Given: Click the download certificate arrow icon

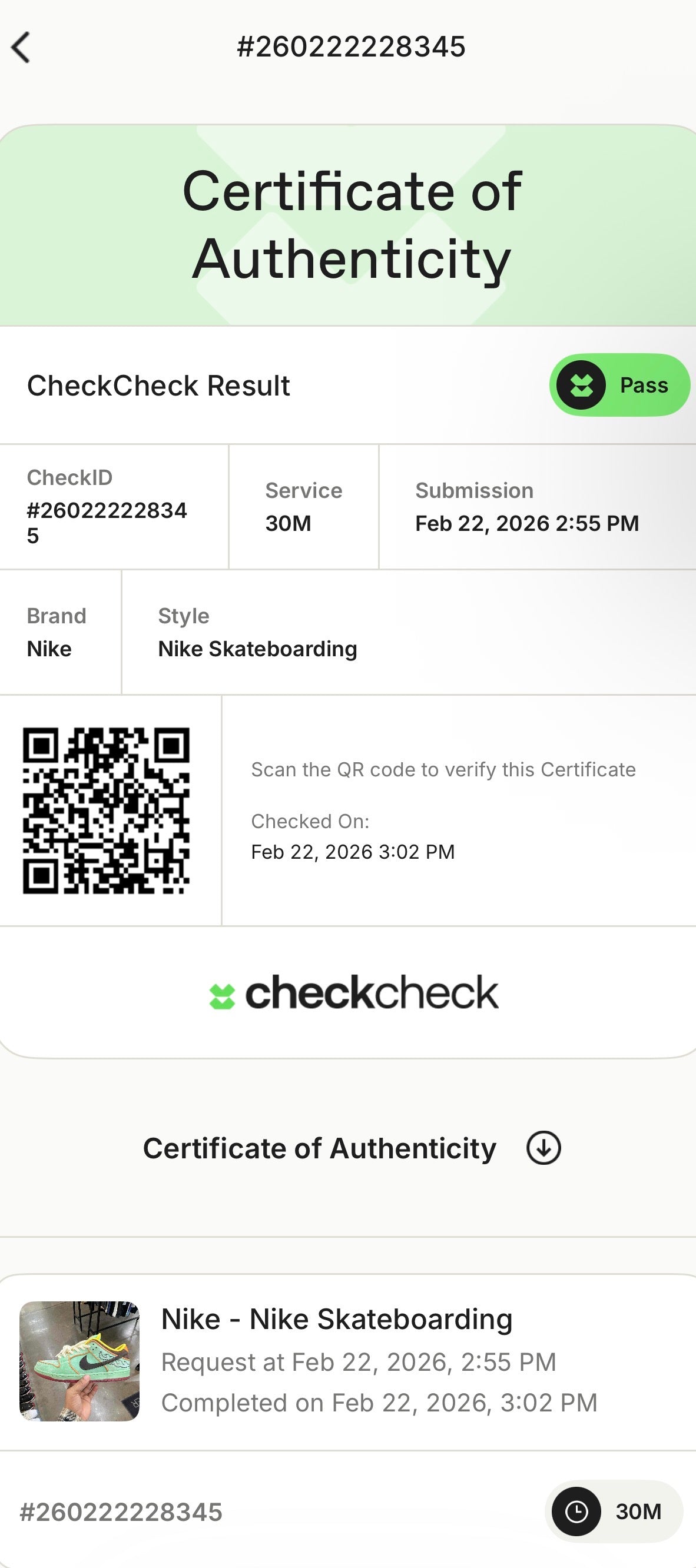Looking at the screenshot, I should 543,1148.
